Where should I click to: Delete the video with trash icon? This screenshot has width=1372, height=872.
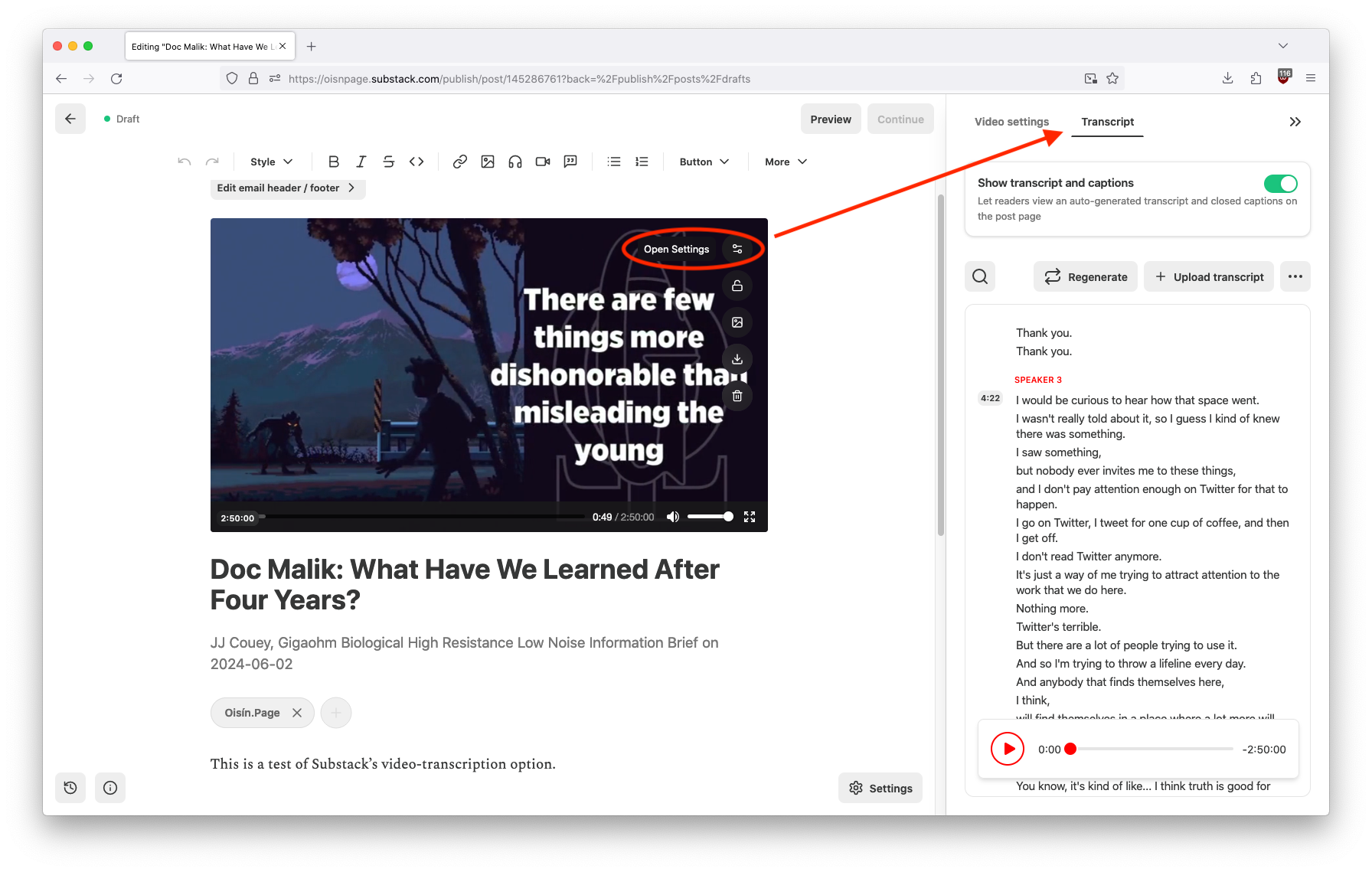click(x=737, y=396)
